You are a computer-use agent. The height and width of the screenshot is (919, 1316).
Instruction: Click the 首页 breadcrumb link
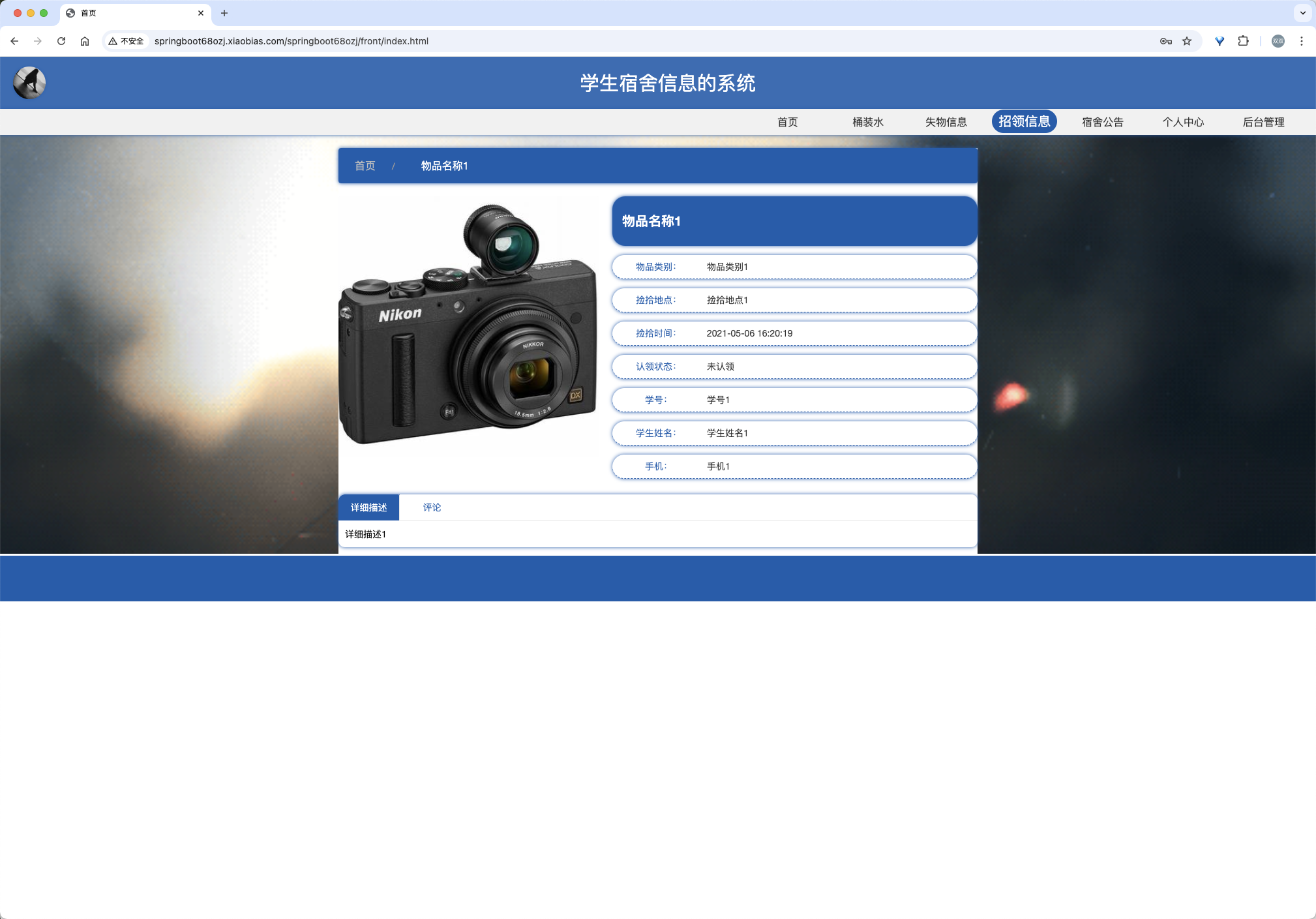click(x=365, y=166)
